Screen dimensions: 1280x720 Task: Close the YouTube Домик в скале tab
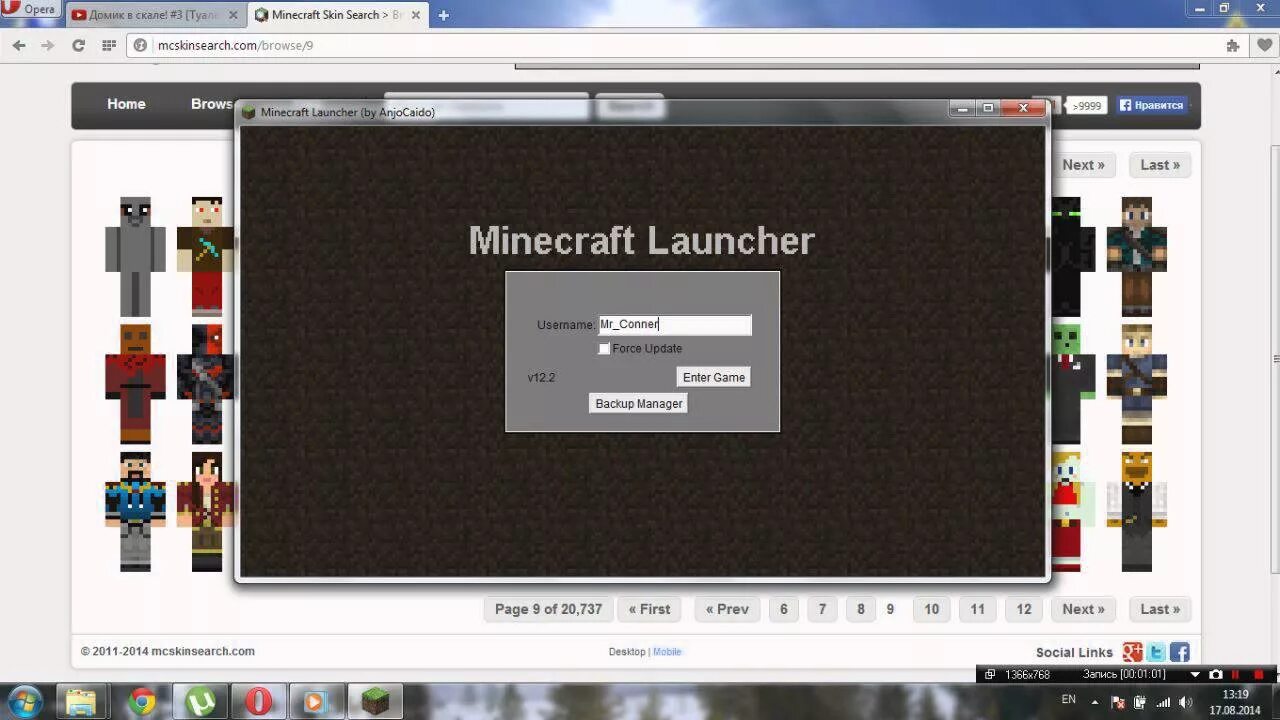[234, 15]
